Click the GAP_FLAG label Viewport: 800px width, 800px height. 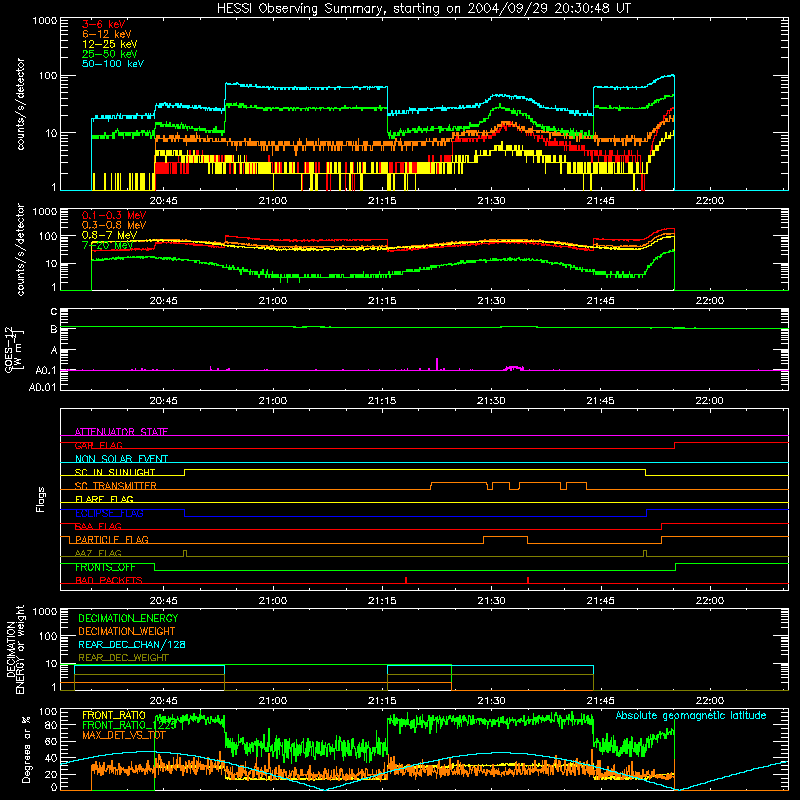pyautogui.click(x=98, y=445)
